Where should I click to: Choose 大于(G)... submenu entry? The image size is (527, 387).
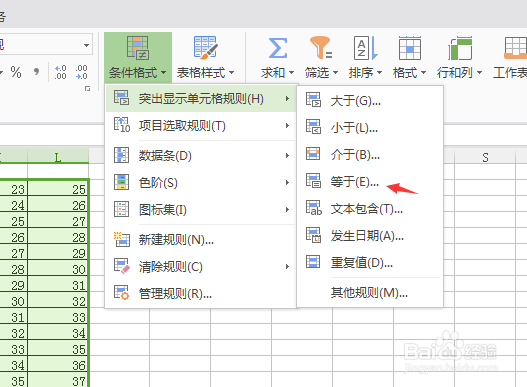point(370,101)
